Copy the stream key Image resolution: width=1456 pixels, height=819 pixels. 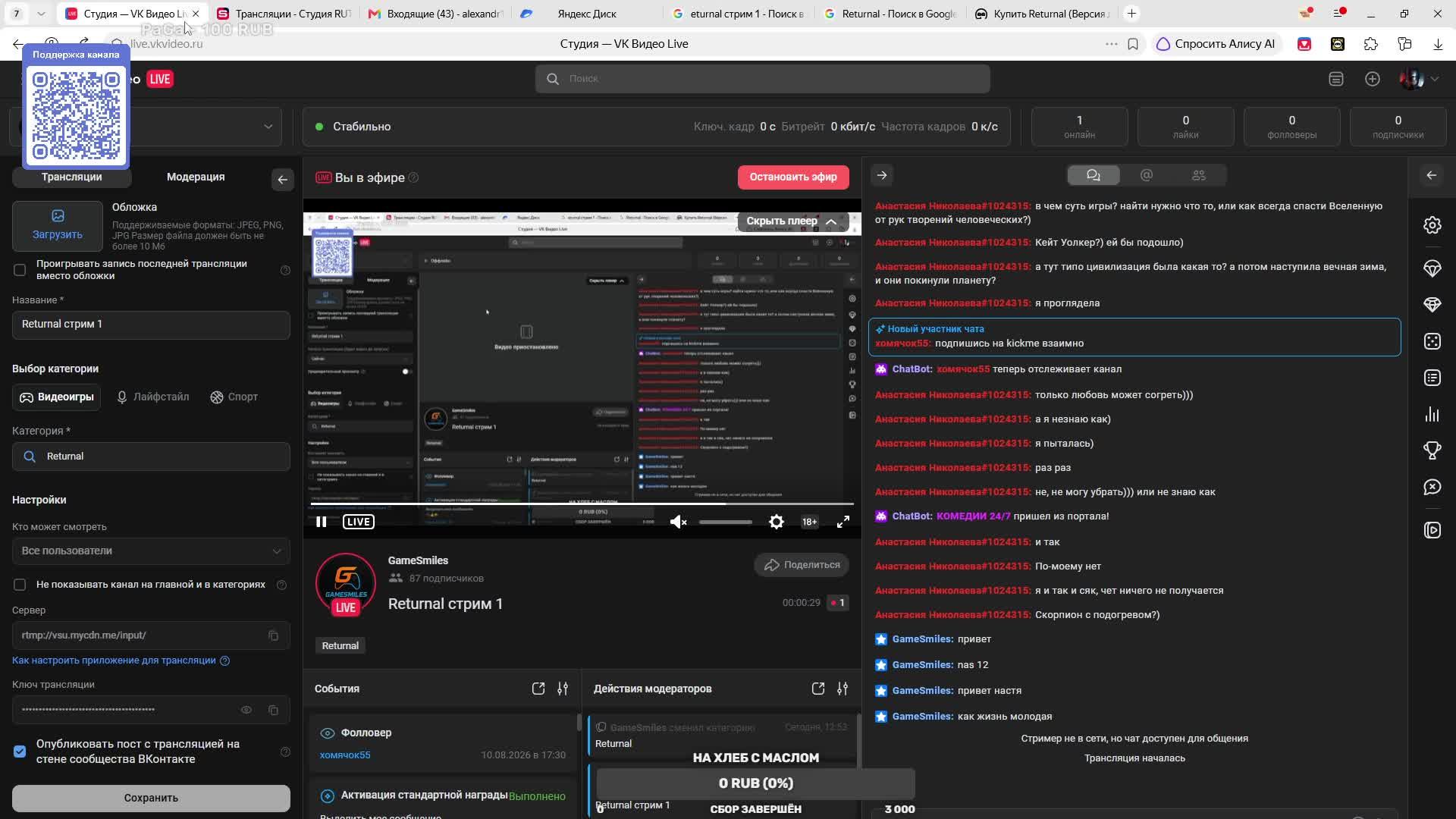click(274, 710)
